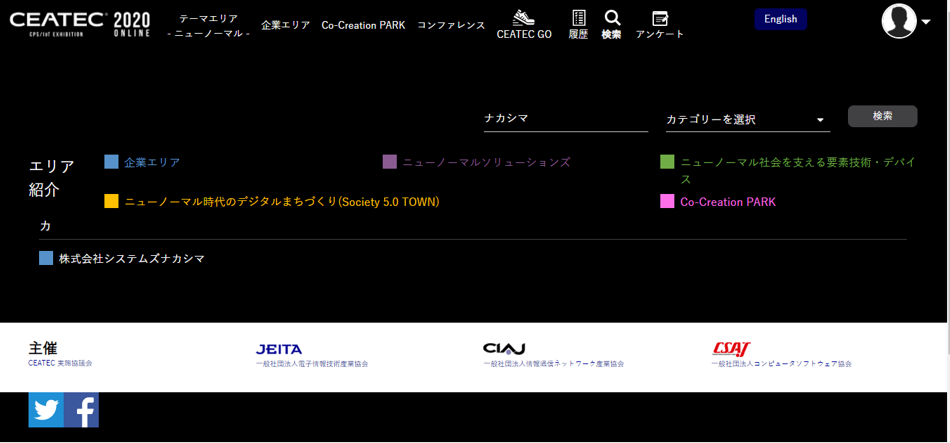Viewport: 950px width, 443px height.
Task: Click CEATEC 実施協議会 text
Action: pos(61,363)
